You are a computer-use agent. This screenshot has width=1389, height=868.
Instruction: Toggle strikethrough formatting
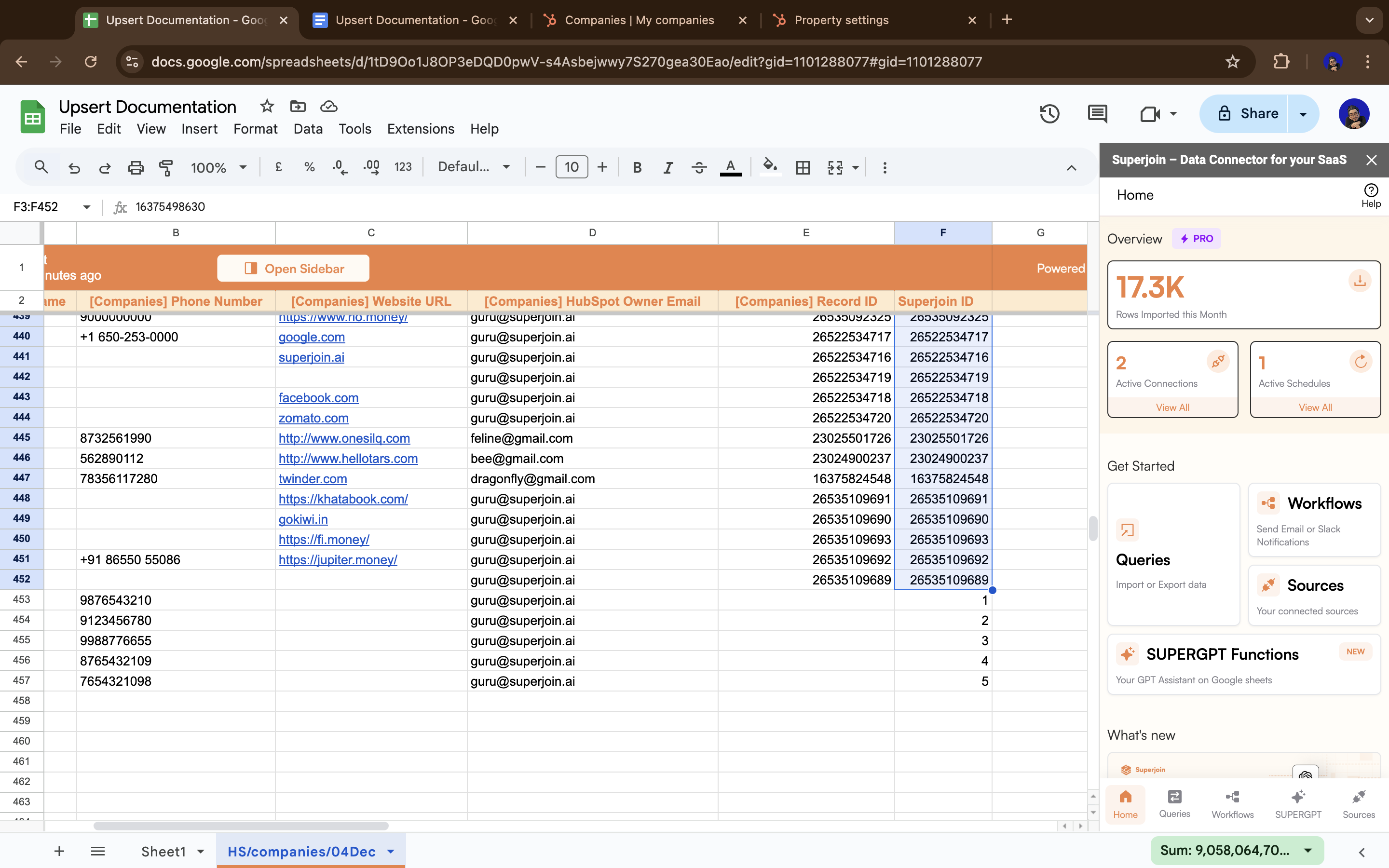[x=698, y=168]
